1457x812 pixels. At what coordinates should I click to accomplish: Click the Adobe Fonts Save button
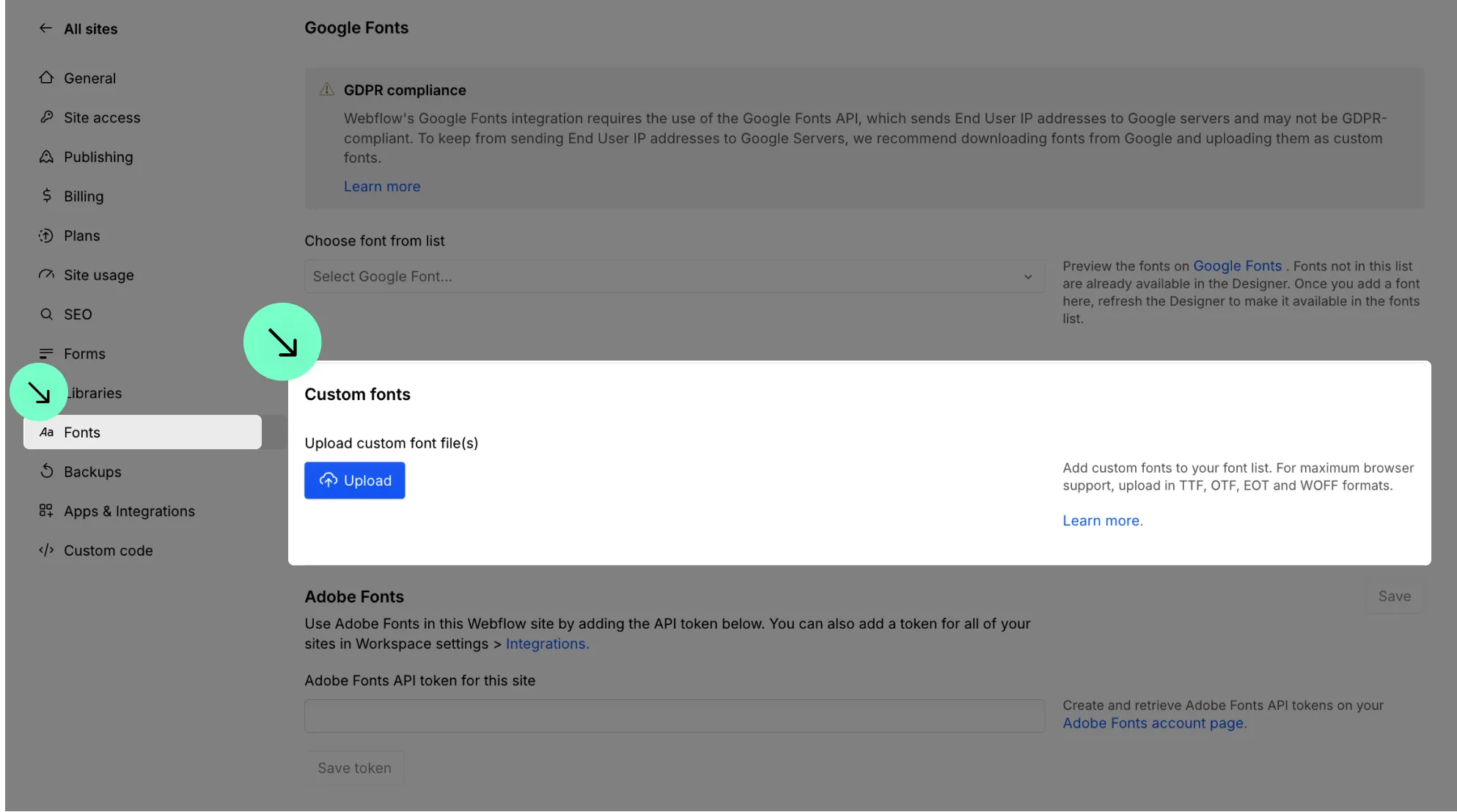(x=1394, y=597)
